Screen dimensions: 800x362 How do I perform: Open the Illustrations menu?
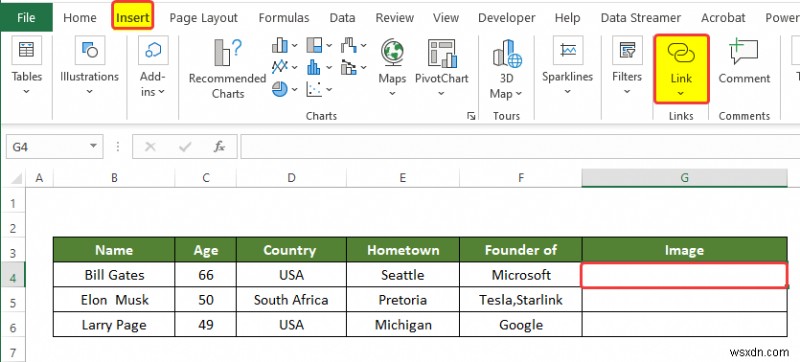coord(89,66)
